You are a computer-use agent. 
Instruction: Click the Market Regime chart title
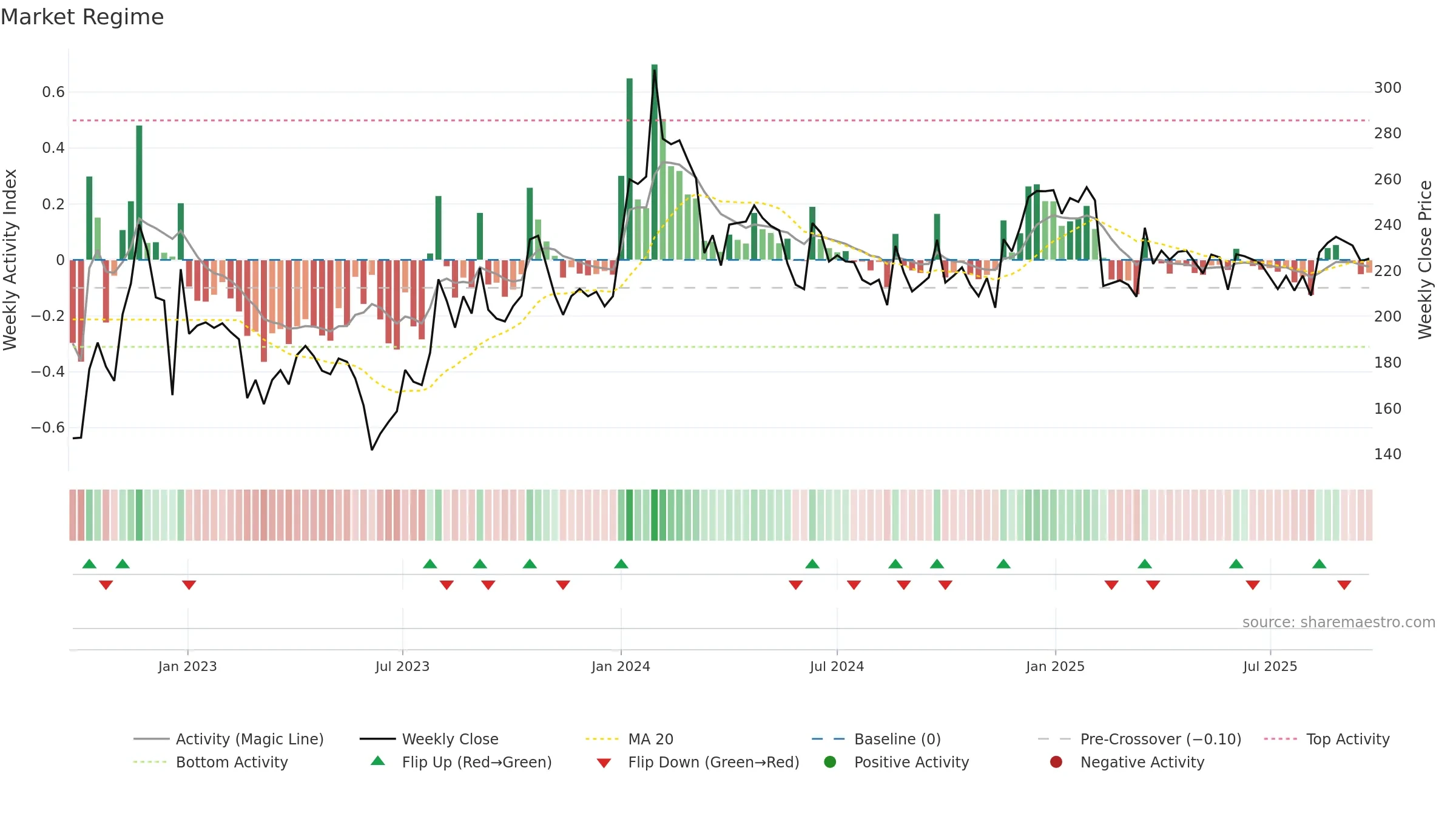click(82, 17)
